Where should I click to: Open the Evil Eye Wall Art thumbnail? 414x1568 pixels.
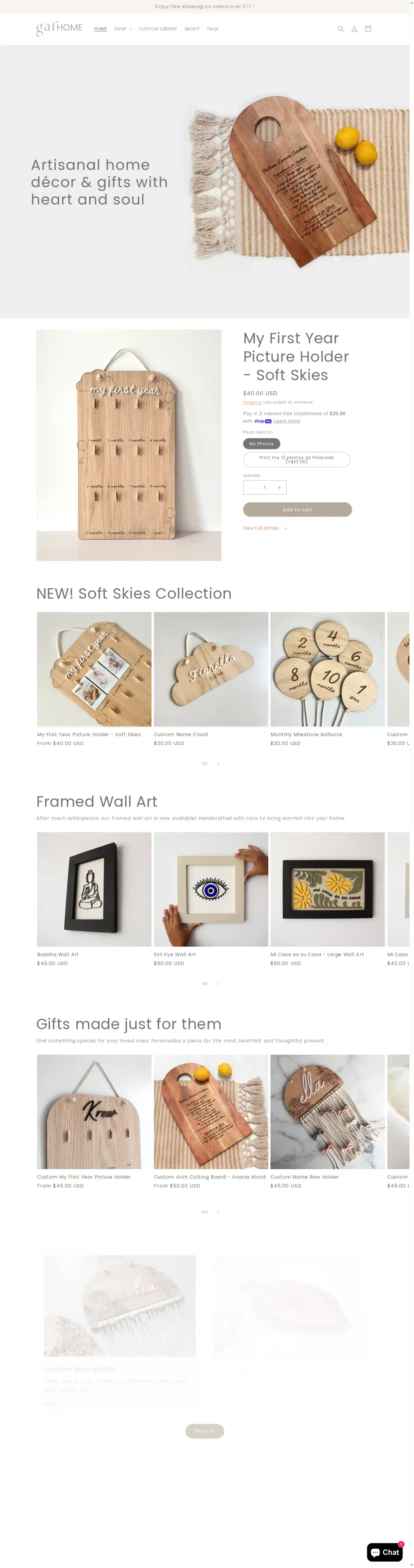[x=211, y=889]
